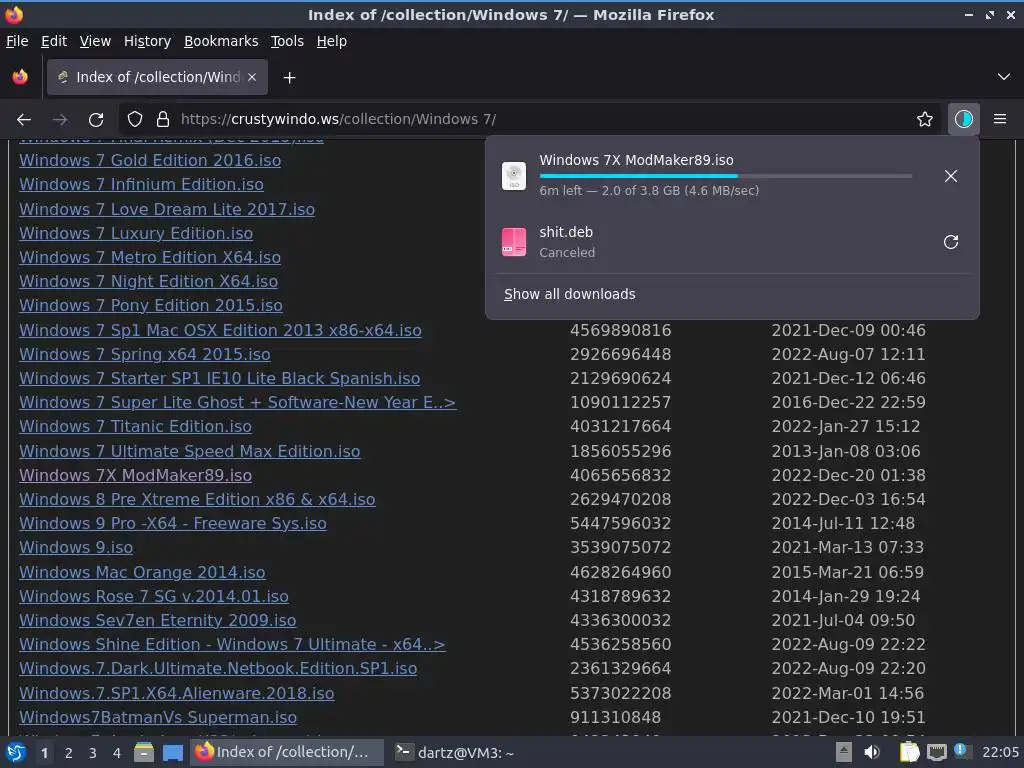This screenshot has height=768, width=1024.
Task: Click the download progress bar
Action: [x=726, y=176]
